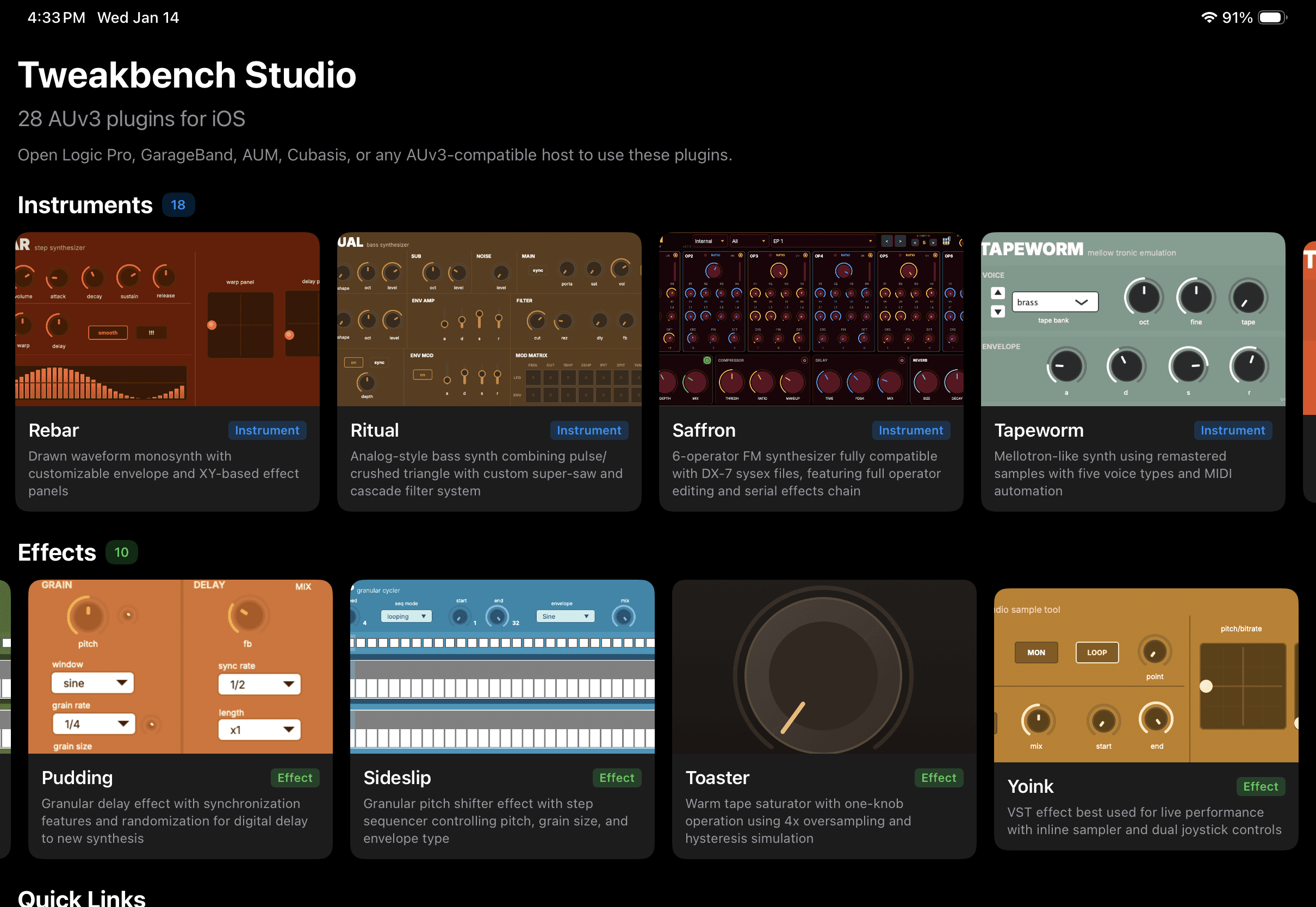Open Sideslip's Sine envelope dropdown
This screenshot has height=907, width=1316.
coord(566,616)
